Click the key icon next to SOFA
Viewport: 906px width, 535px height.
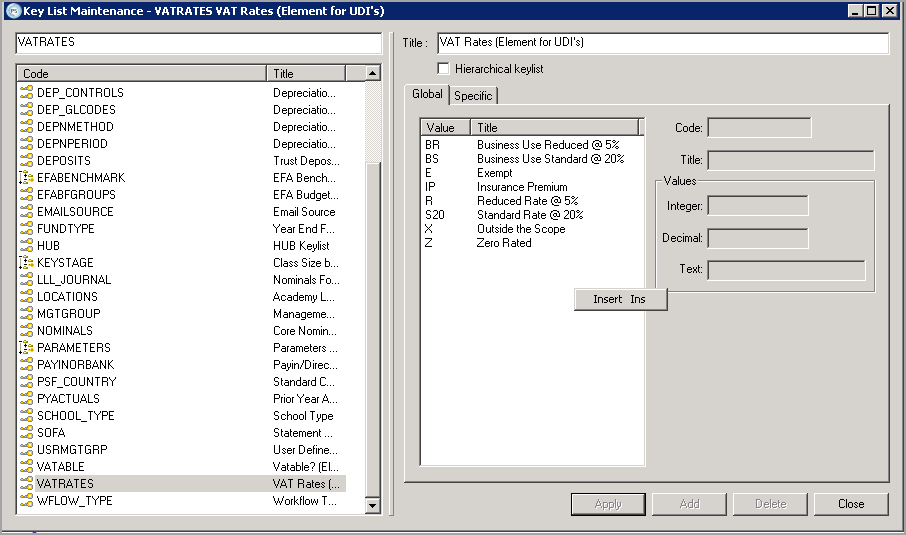pyautogui.click(x=26, y=433)
